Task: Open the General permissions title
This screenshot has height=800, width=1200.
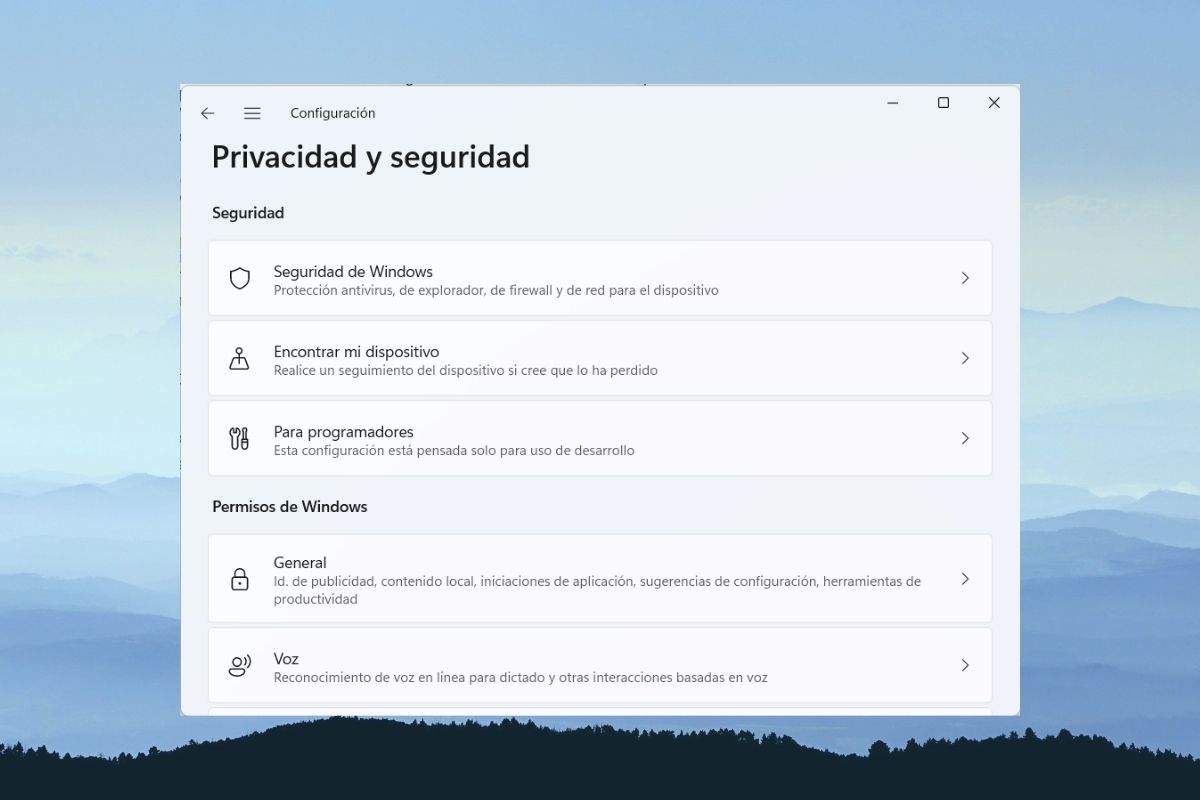Action: tap(300, 562)
